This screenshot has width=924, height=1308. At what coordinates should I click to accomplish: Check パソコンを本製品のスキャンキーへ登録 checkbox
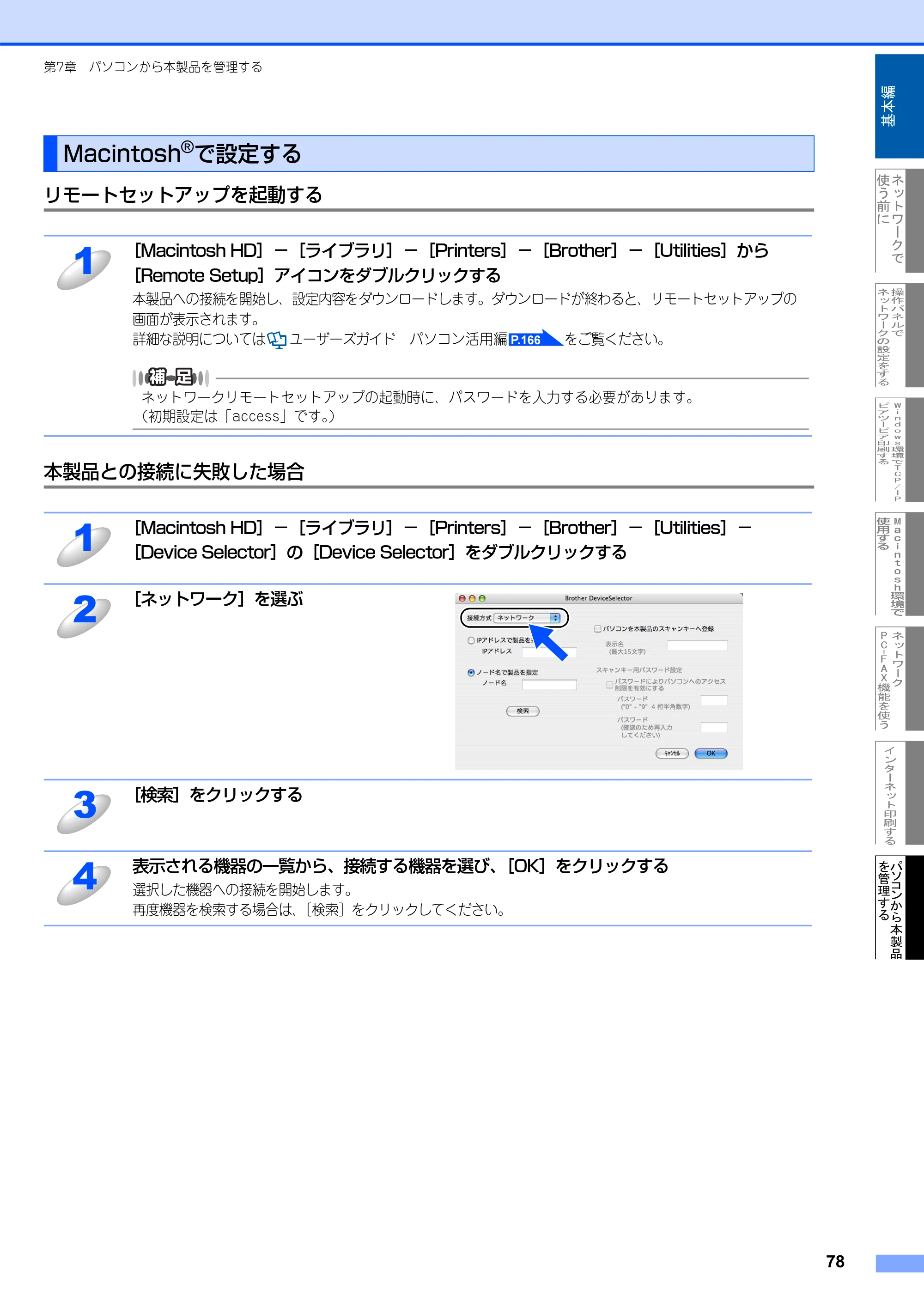[597, 629]
